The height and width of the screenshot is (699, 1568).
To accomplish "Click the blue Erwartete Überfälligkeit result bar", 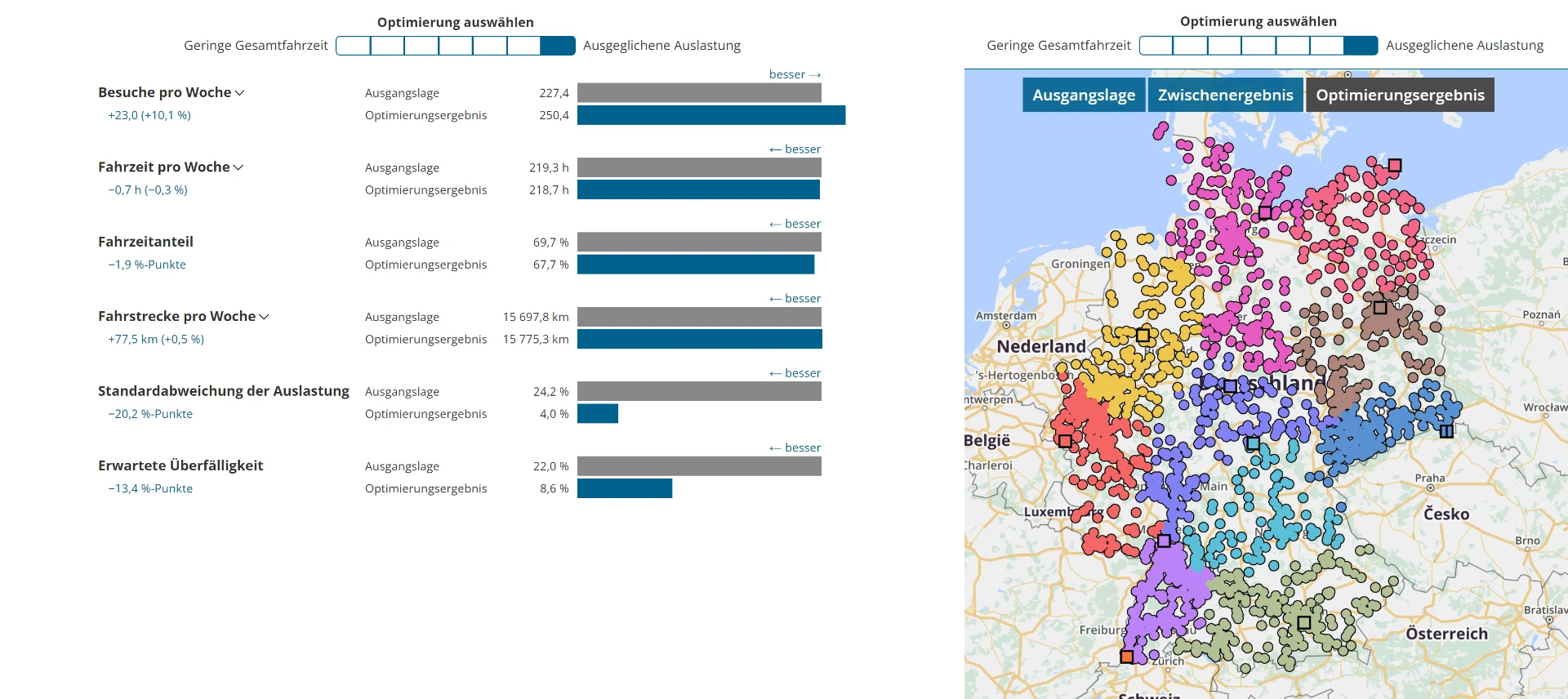I will point(625,488).
